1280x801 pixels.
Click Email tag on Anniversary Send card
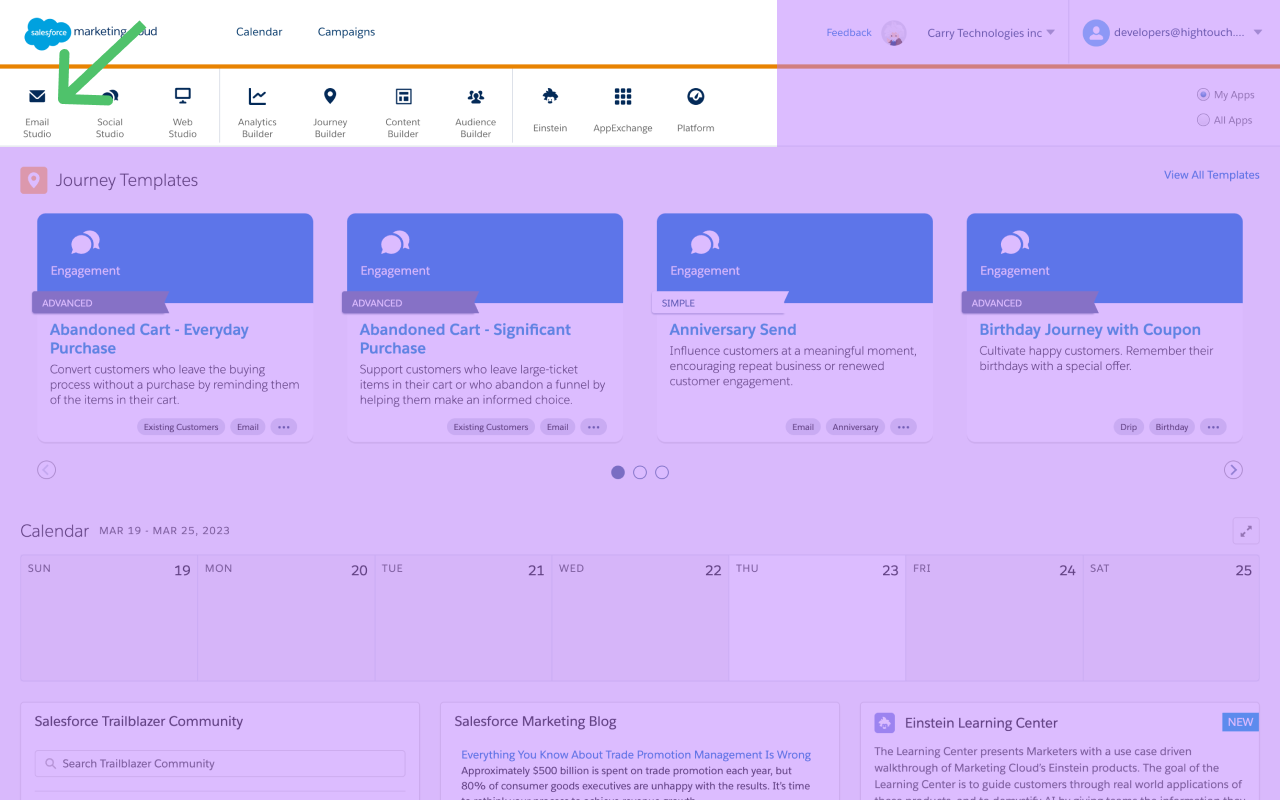click(x=803, y=427)
